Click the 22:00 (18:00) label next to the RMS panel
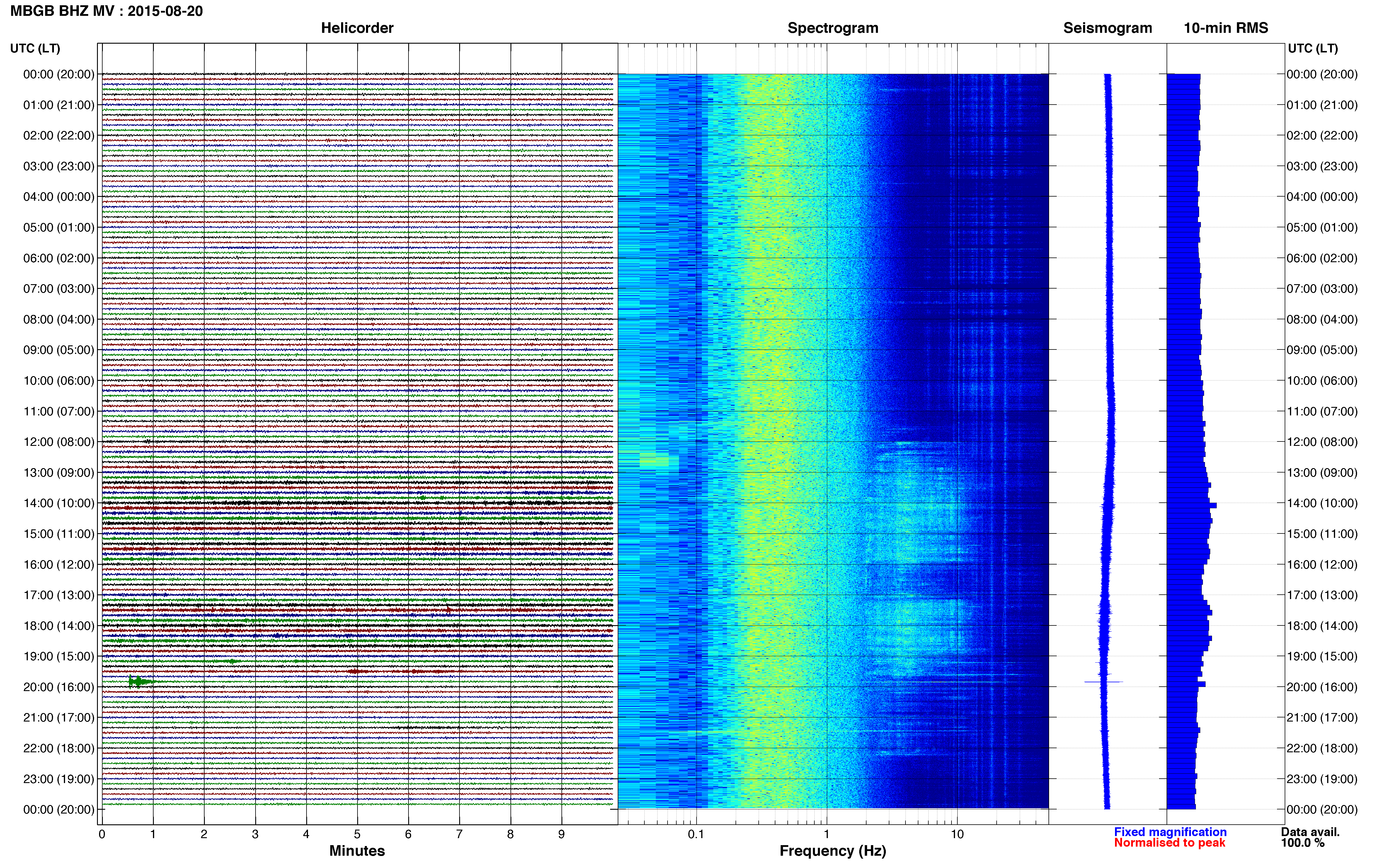 click(x=1322, y=748)
